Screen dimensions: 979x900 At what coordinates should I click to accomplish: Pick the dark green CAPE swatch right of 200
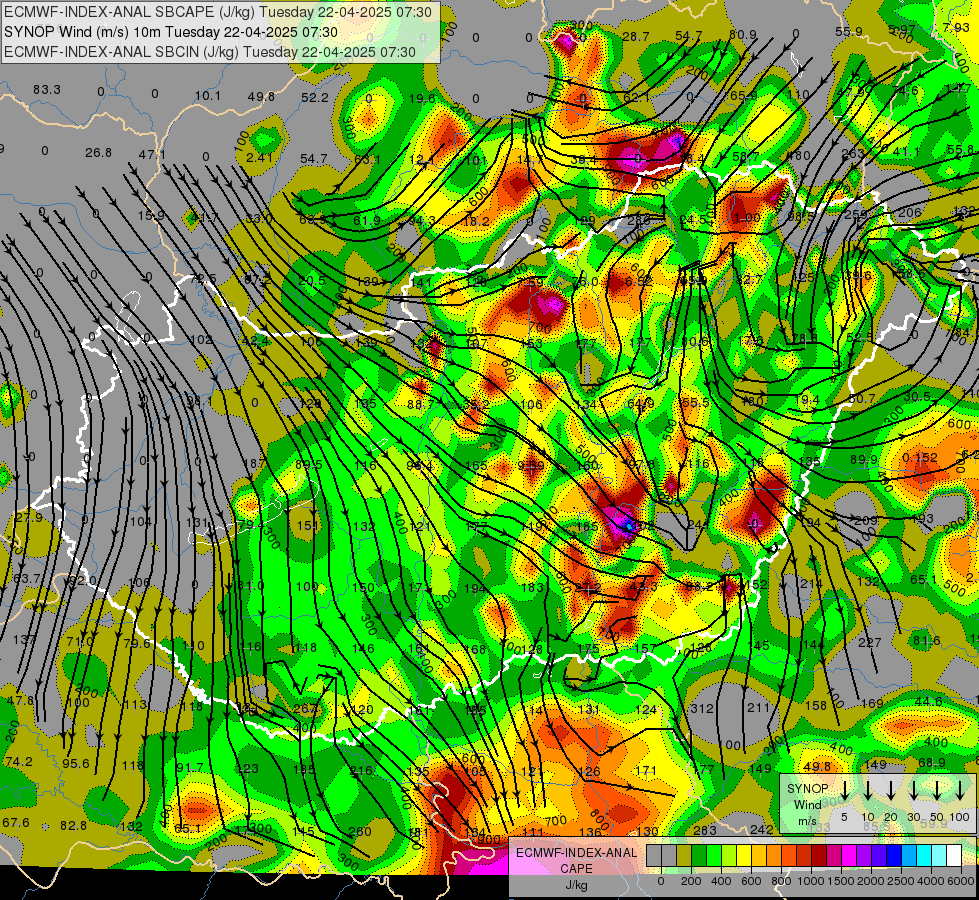(x=699, y=856)
